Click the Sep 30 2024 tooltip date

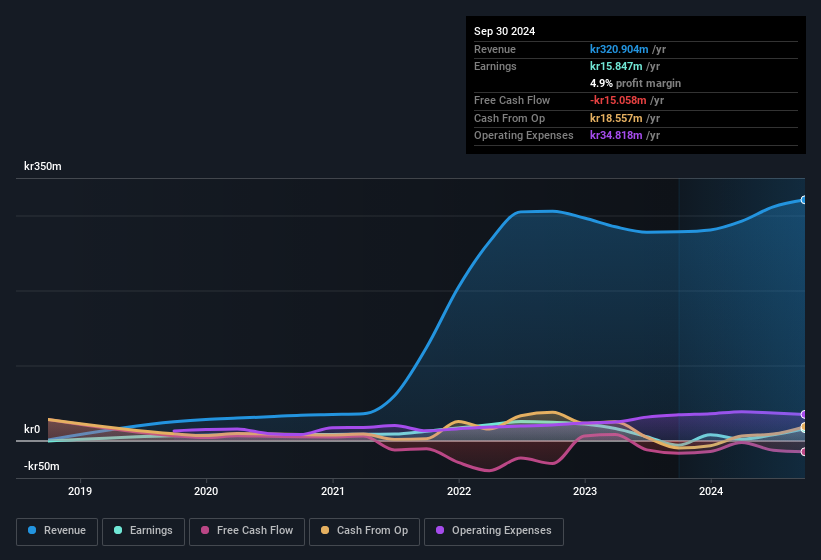click(504, 31)
